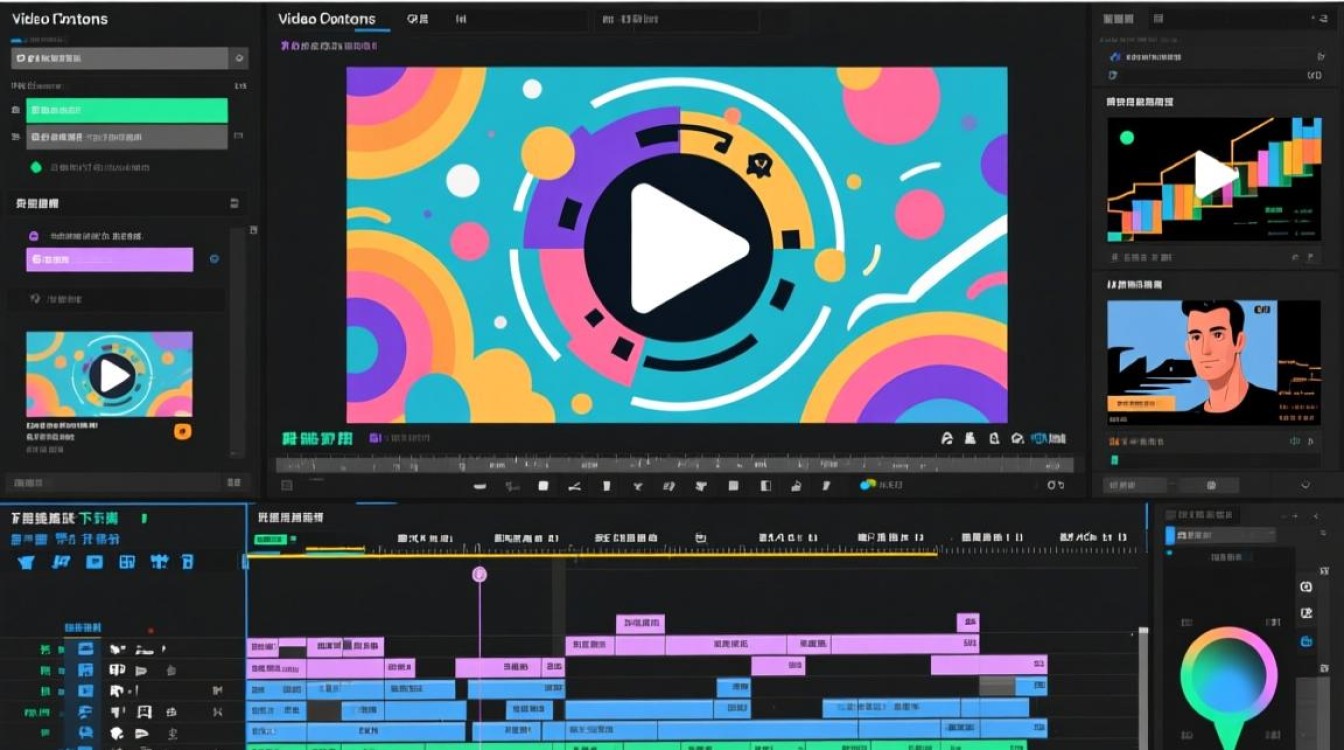
Task: Click the blue label right of the preview's icon row
Action: [1049, 439]
